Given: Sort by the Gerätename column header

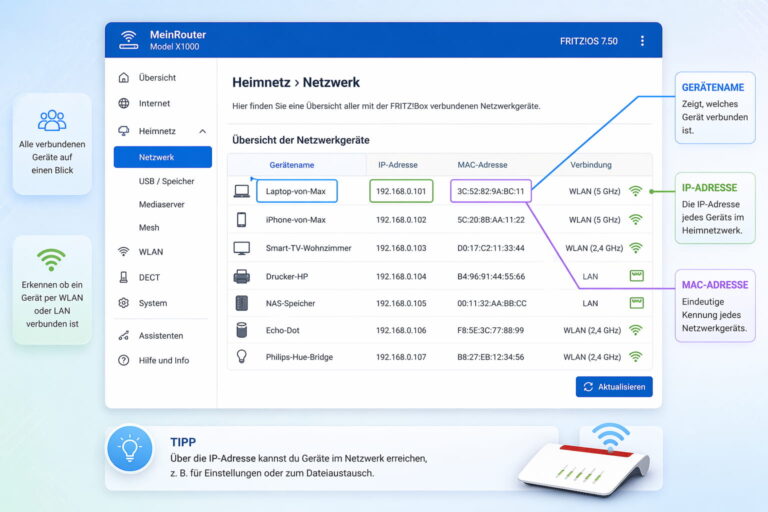Looking at the screenshot, I should pyautogui.click(x=291, y=165).
